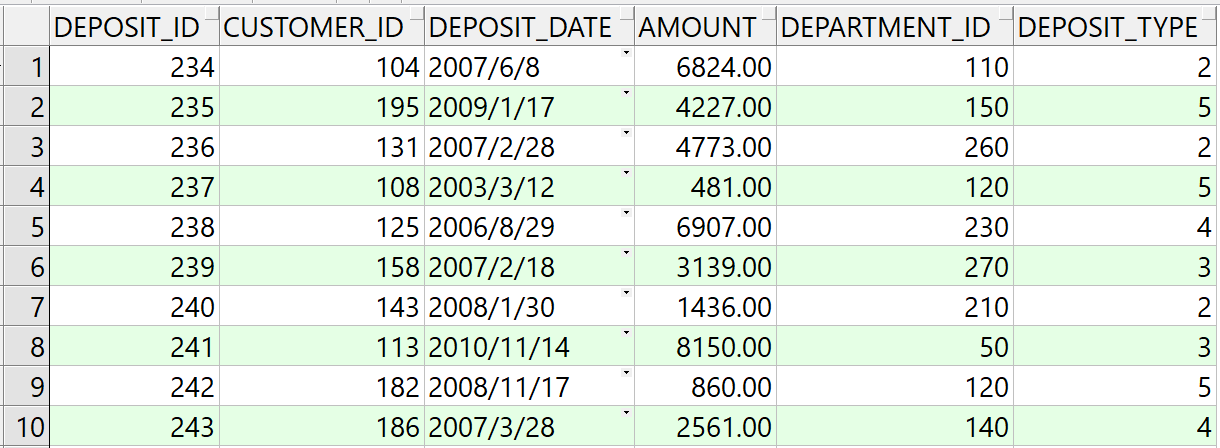Open date dropdown for 2007/6/8 cell

[625, 54]
